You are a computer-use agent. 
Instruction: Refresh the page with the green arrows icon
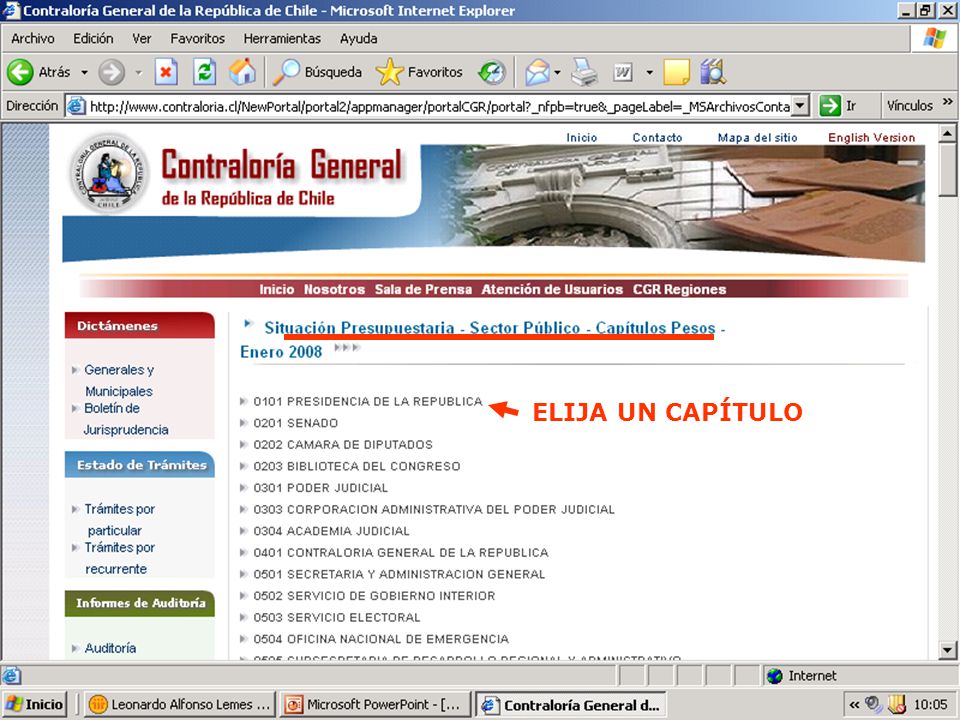pyautogui.click(x=204, y=72)
